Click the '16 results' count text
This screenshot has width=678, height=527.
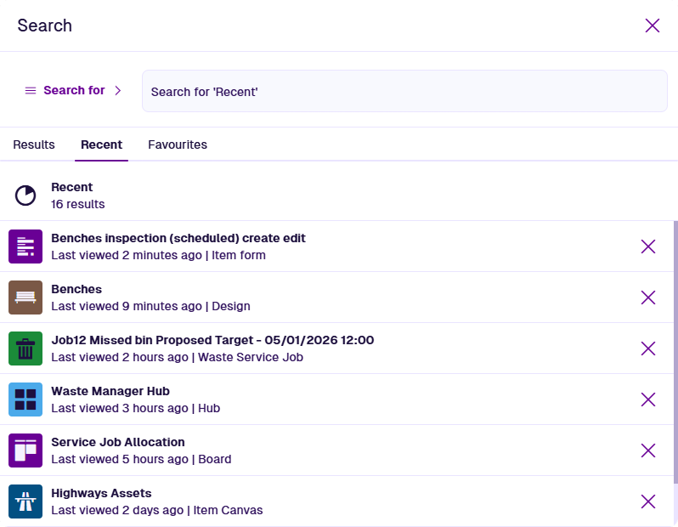(x=78, y=204)
